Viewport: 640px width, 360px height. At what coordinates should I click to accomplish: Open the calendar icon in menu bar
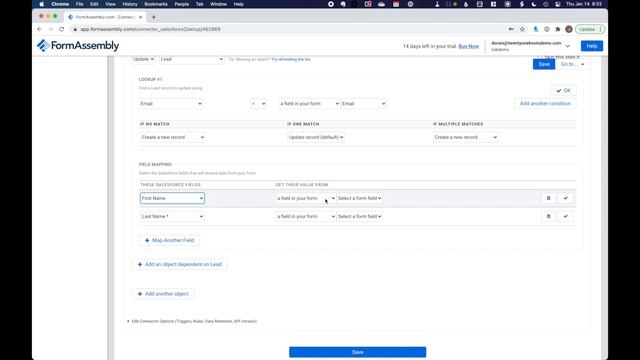[396, 4]
